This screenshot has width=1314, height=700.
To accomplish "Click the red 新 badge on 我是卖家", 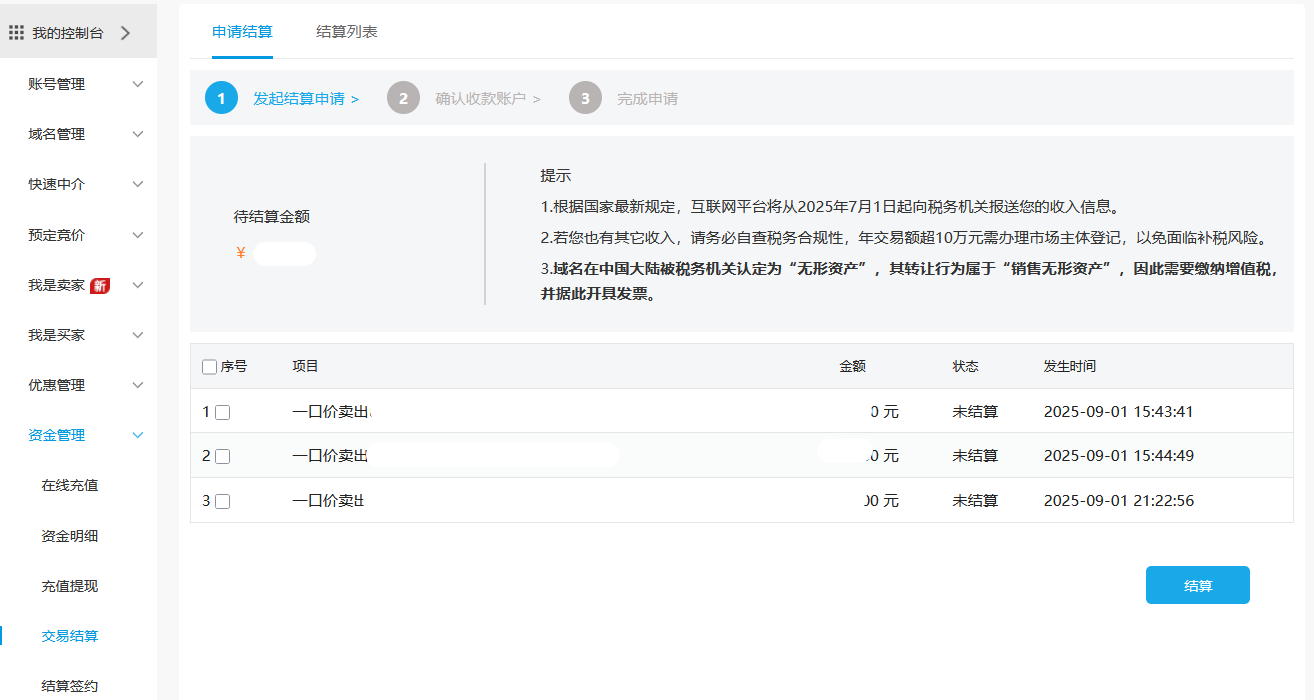I will [100, 286].
